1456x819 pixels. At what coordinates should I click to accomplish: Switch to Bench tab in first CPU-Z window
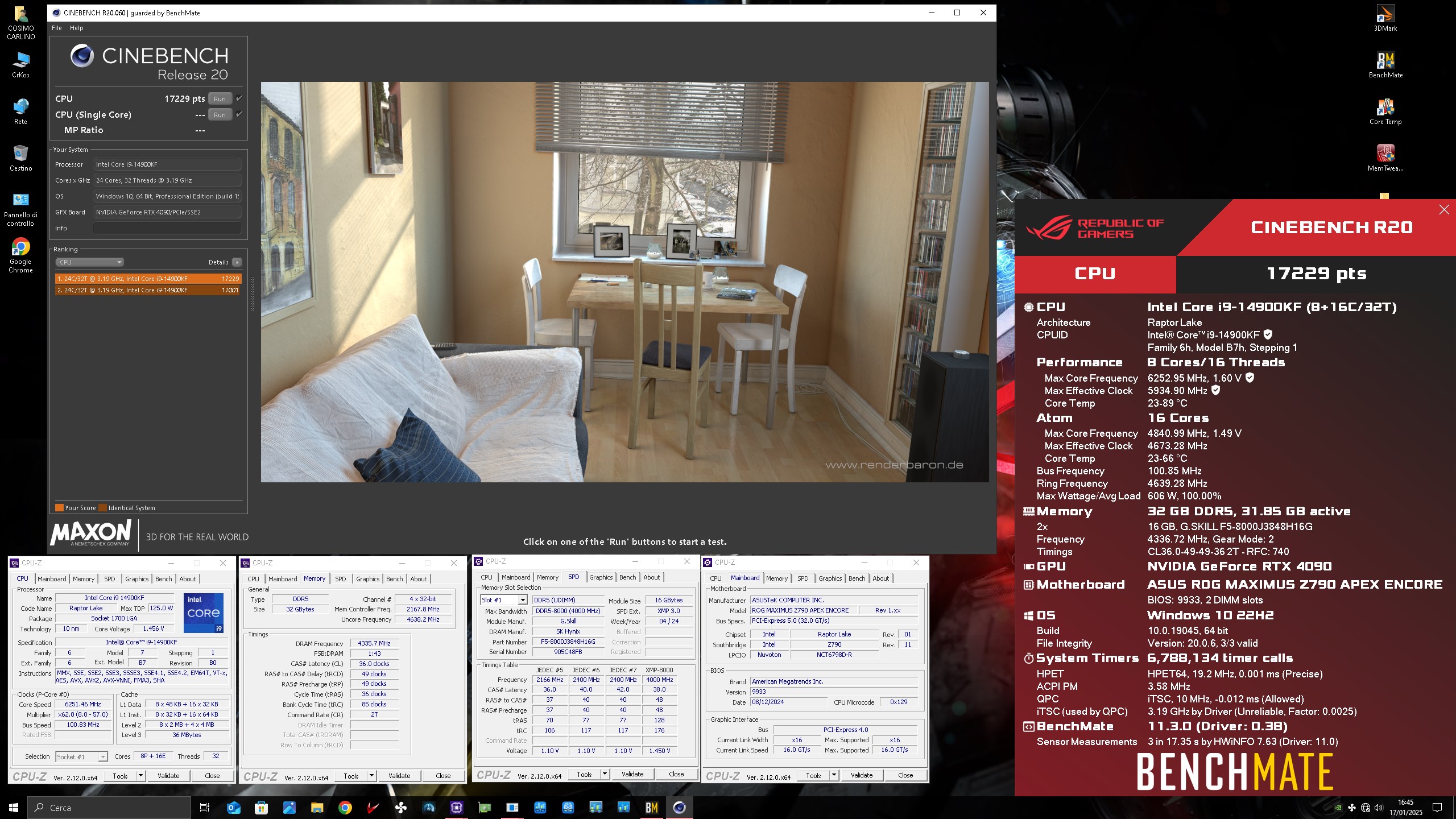click(163, 579)
